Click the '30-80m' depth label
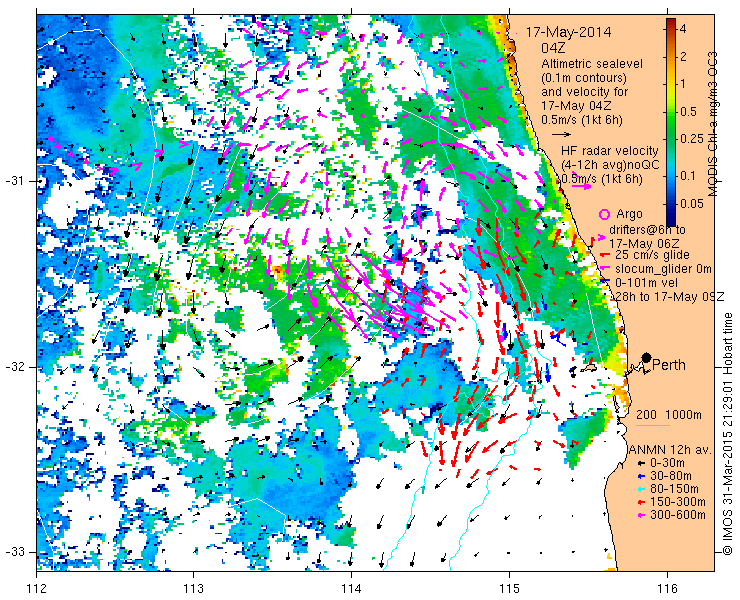The width and height of the screenshot is (740, 600). (x=671, y=476)
